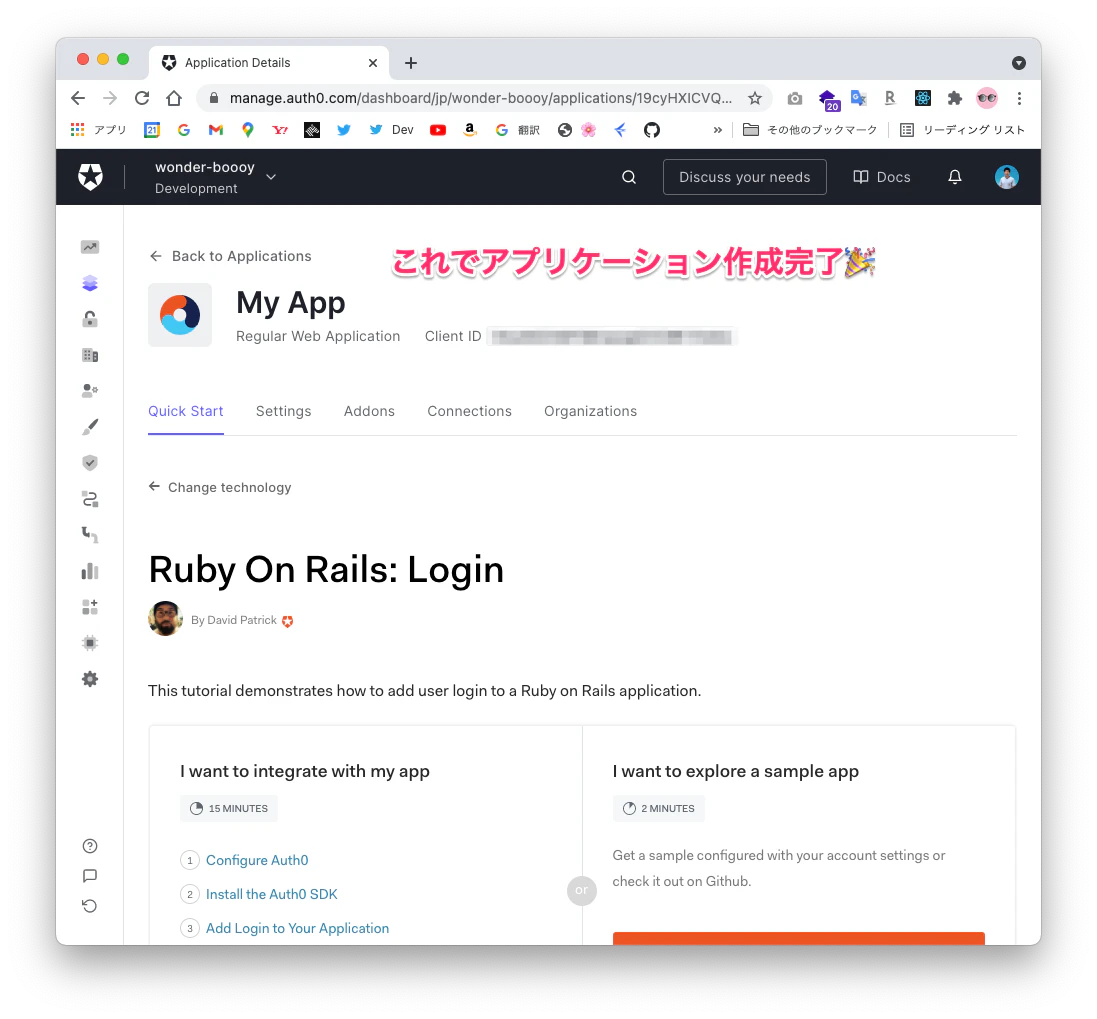The width and height of the screenshot is (1097, 1019).
Task: Reload the browser page
Action: tap(142, 98)
